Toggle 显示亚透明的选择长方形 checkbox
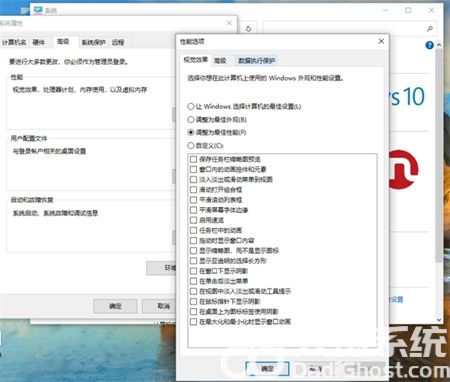Viewport: 450px width, 382px height. 193,261
